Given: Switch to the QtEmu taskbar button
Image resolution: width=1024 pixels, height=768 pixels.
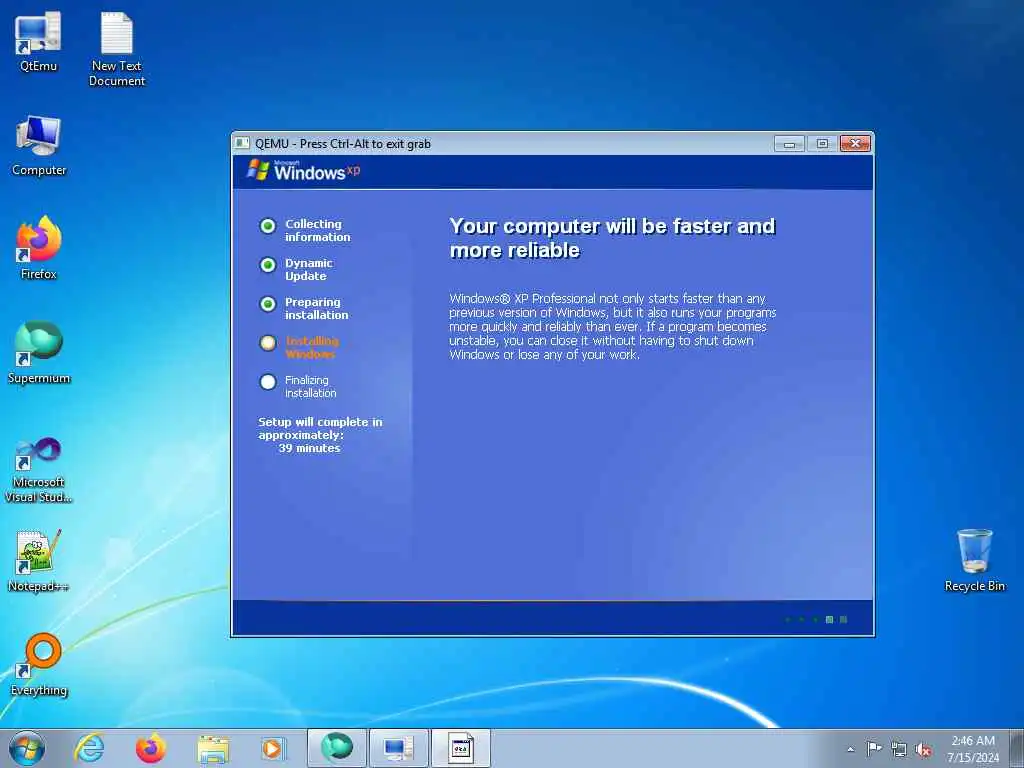Looking at the screenshot, I should click(x=398, y=748).
